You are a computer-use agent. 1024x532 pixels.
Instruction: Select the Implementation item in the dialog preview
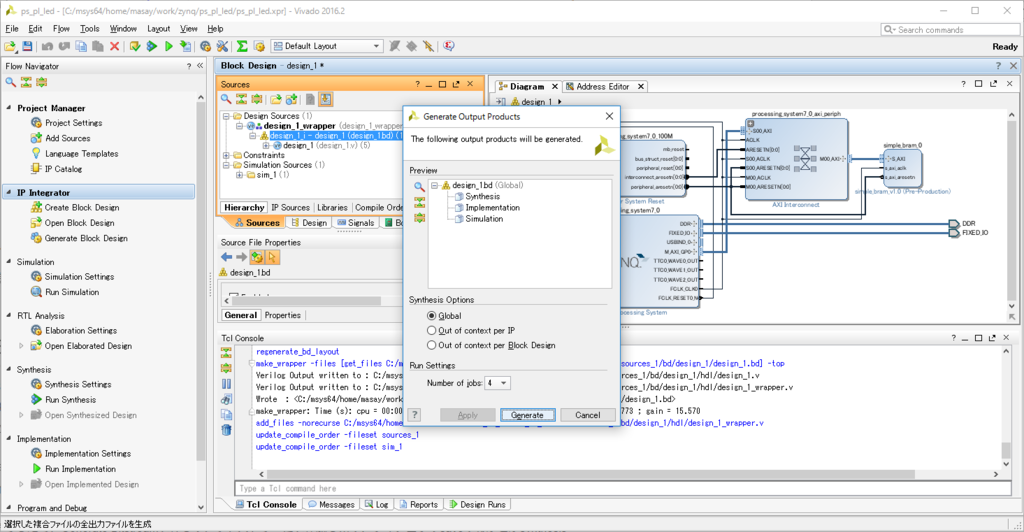point(492,208)
